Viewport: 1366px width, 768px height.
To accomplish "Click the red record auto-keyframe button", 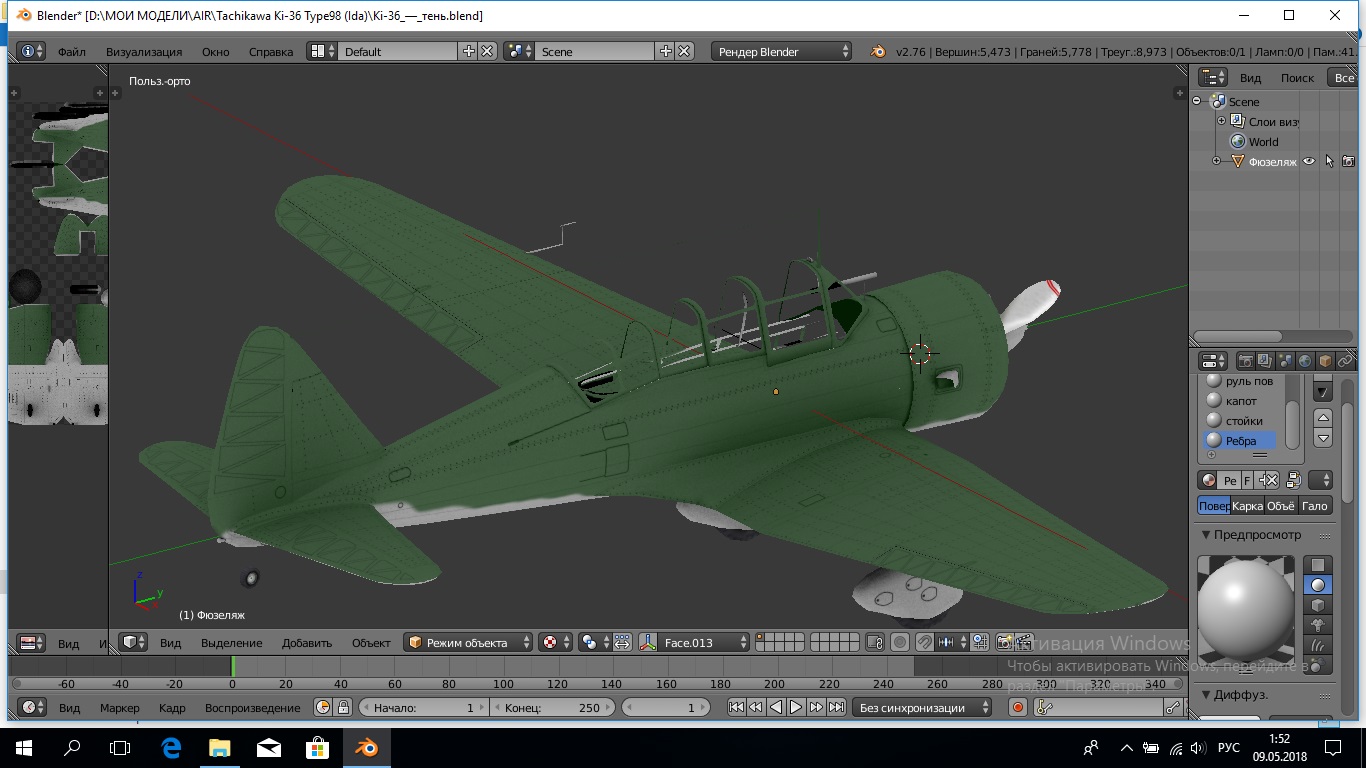I will [1018, 707].
